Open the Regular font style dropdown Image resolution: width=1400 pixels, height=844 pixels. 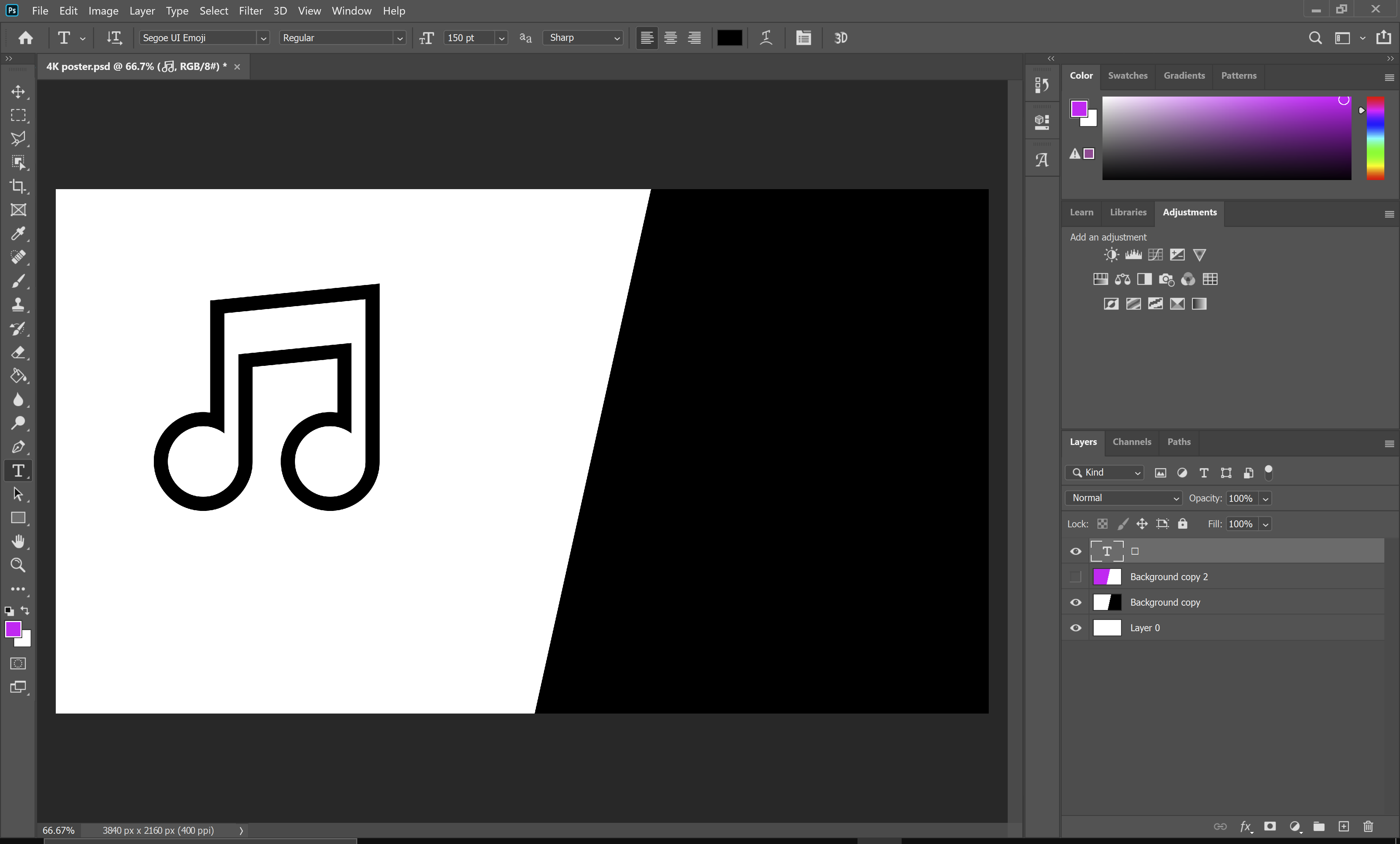tap(400, 38)
